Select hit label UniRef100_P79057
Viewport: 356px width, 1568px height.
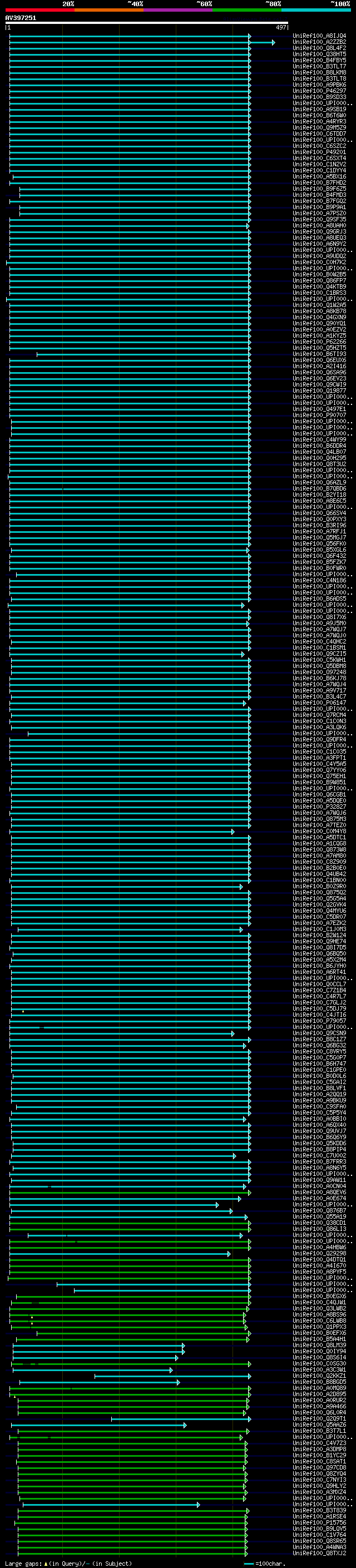click(x=319, y=1021)
